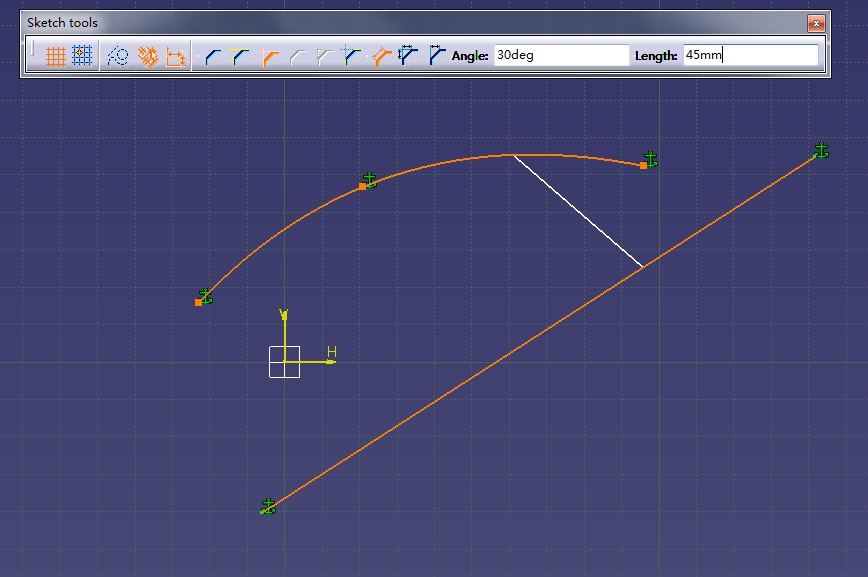Choose Angle and Hypotenuse chamfer definition
868x577 pixels.
pos(381,56)
